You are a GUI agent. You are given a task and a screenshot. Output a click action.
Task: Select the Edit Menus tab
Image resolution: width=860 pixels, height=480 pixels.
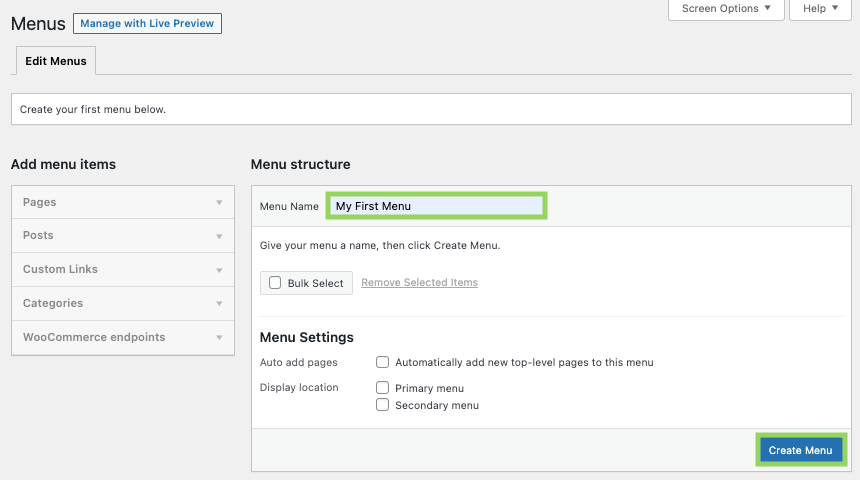point(56,61)
